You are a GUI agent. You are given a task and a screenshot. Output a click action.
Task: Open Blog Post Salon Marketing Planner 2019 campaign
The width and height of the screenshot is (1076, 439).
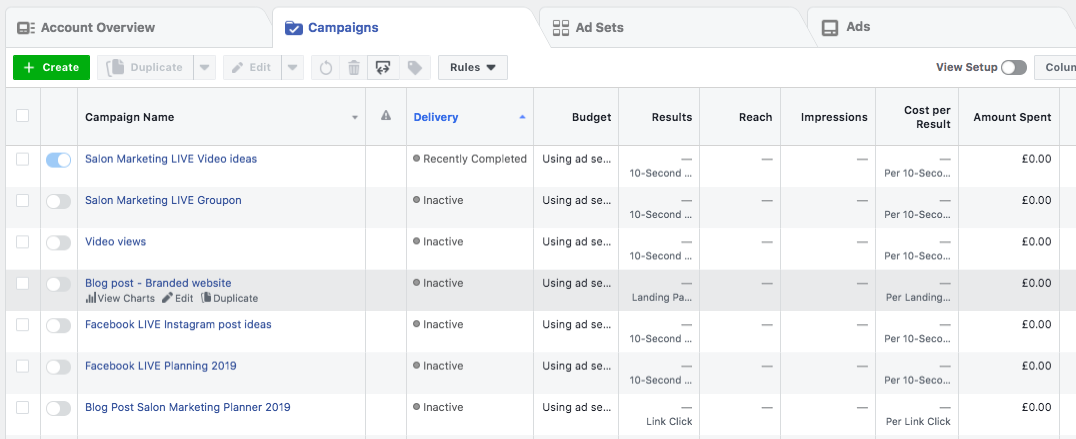pyautogui.click(x=187, y=407)
